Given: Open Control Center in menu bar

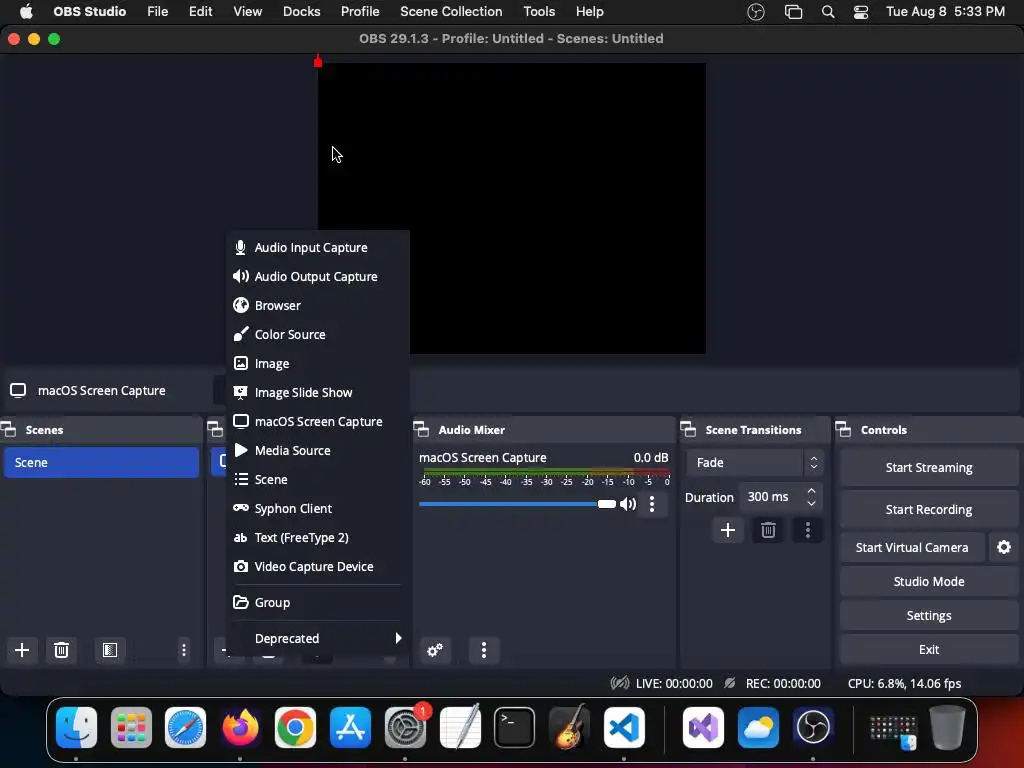Looking at the screenshot, I should pyautogui.click(x=861, y=12).
